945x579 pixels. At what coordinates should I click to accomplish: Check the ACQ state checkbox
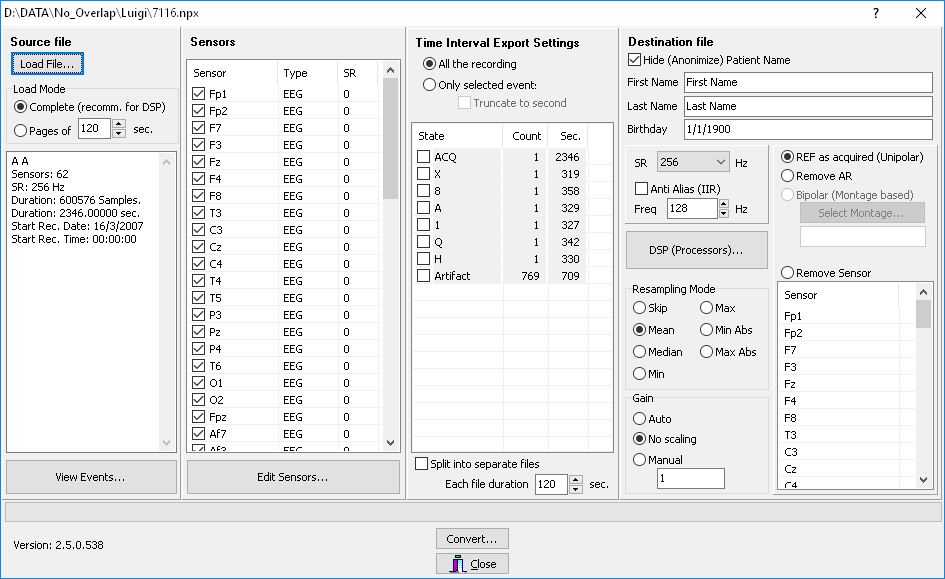(x=424, y=157)
